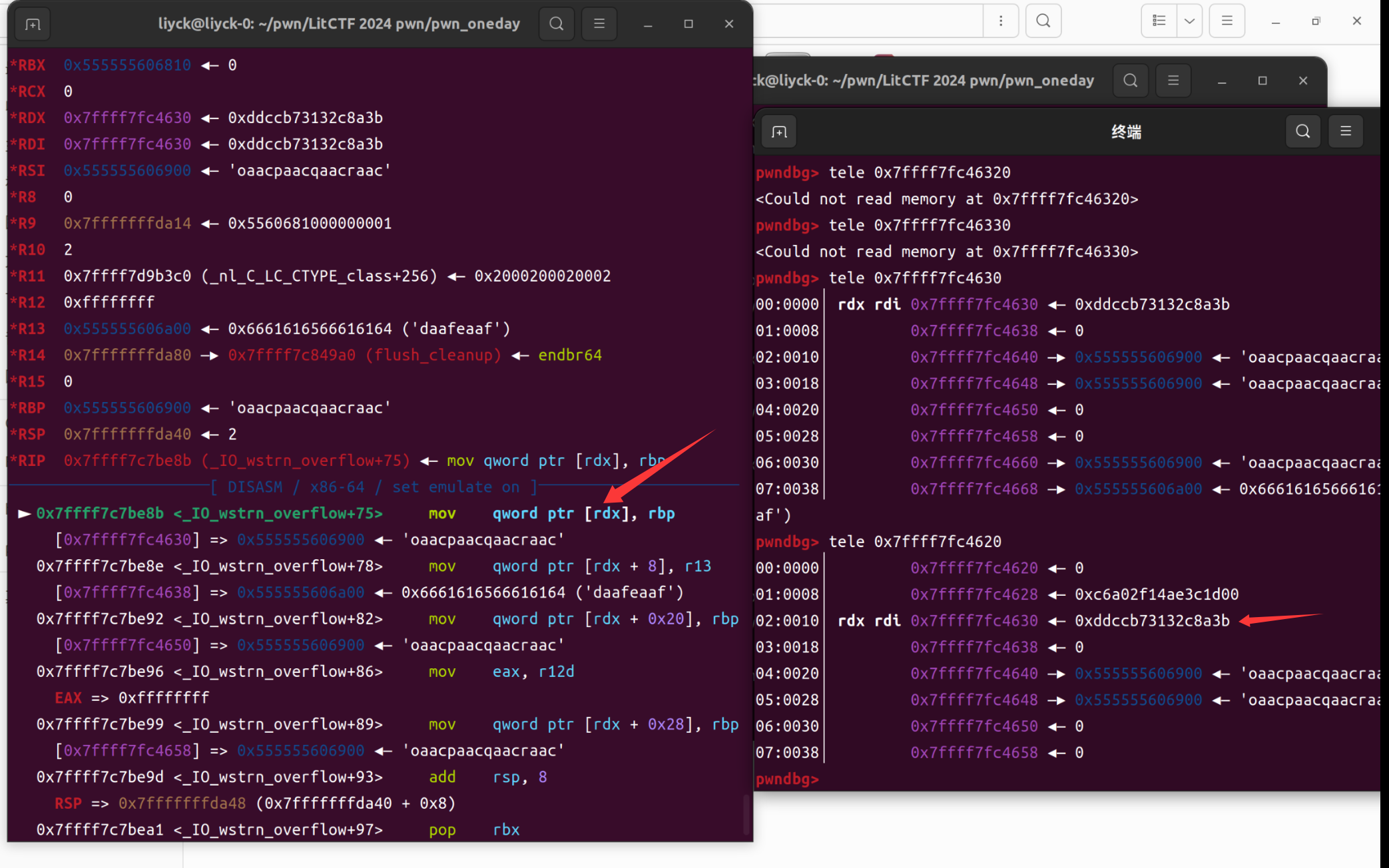Click the 终端 terminal title
This screenshot has width=1389, height=868.
[1126, 132]
